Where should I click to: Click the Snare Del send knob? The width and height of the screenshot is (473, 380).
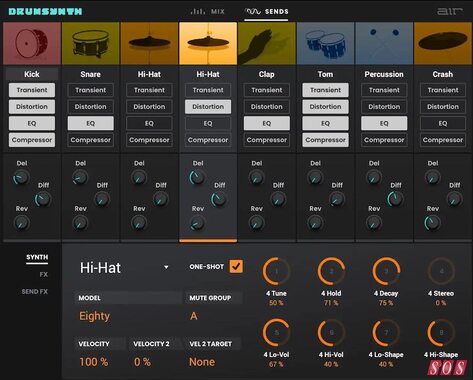(x=80, y=178)
